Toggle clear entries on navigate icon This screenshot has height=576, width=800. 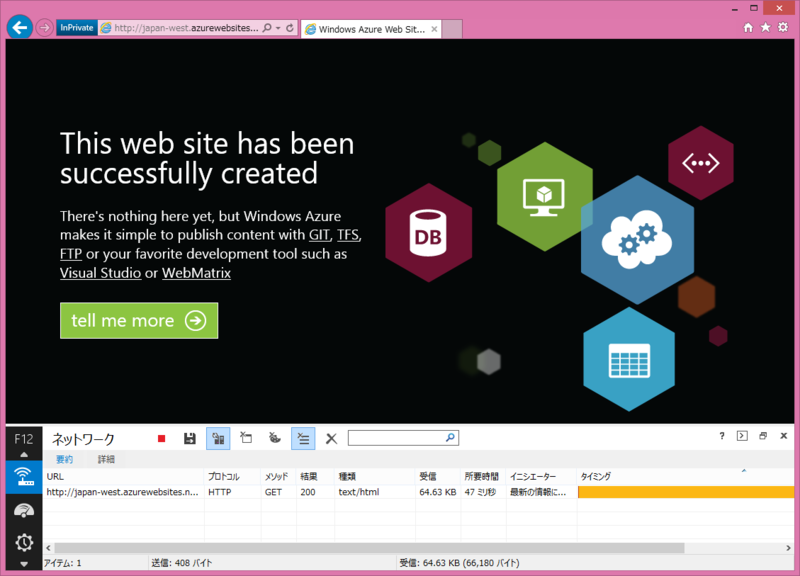click(x=303, y=439)
